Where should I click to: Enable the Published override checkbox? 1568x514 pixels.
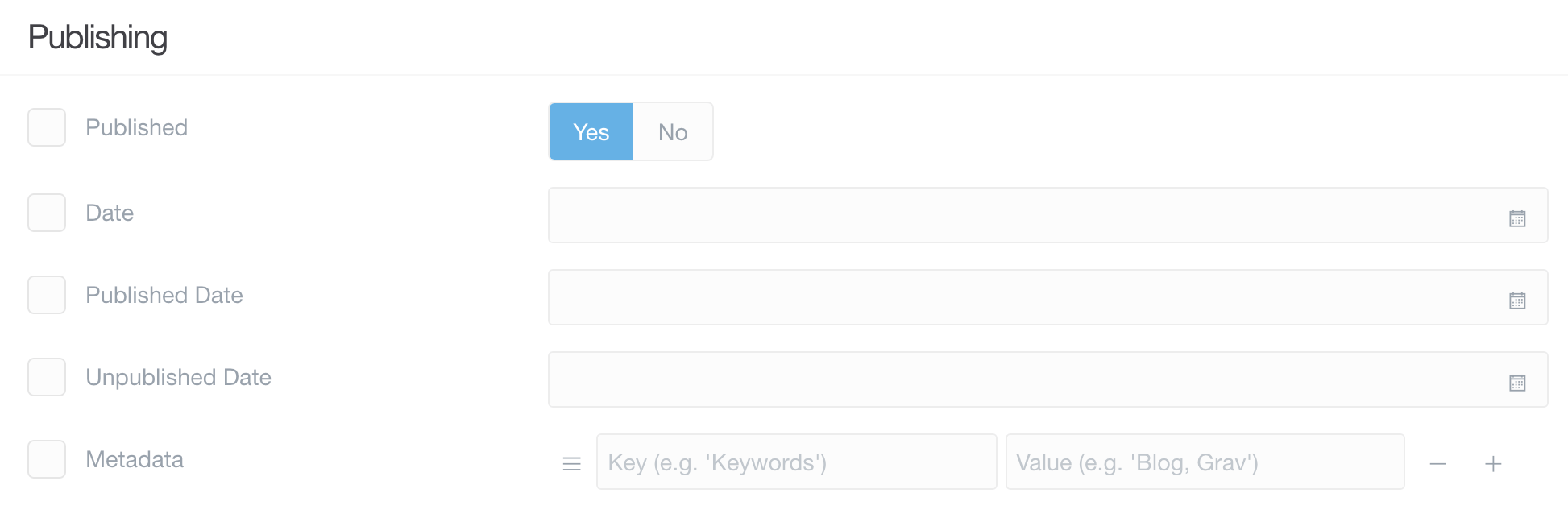pos(46,126)
